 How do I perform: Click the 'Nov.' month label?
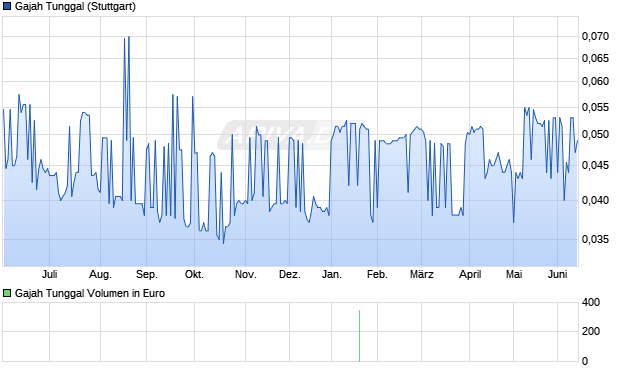coord(246,274)
